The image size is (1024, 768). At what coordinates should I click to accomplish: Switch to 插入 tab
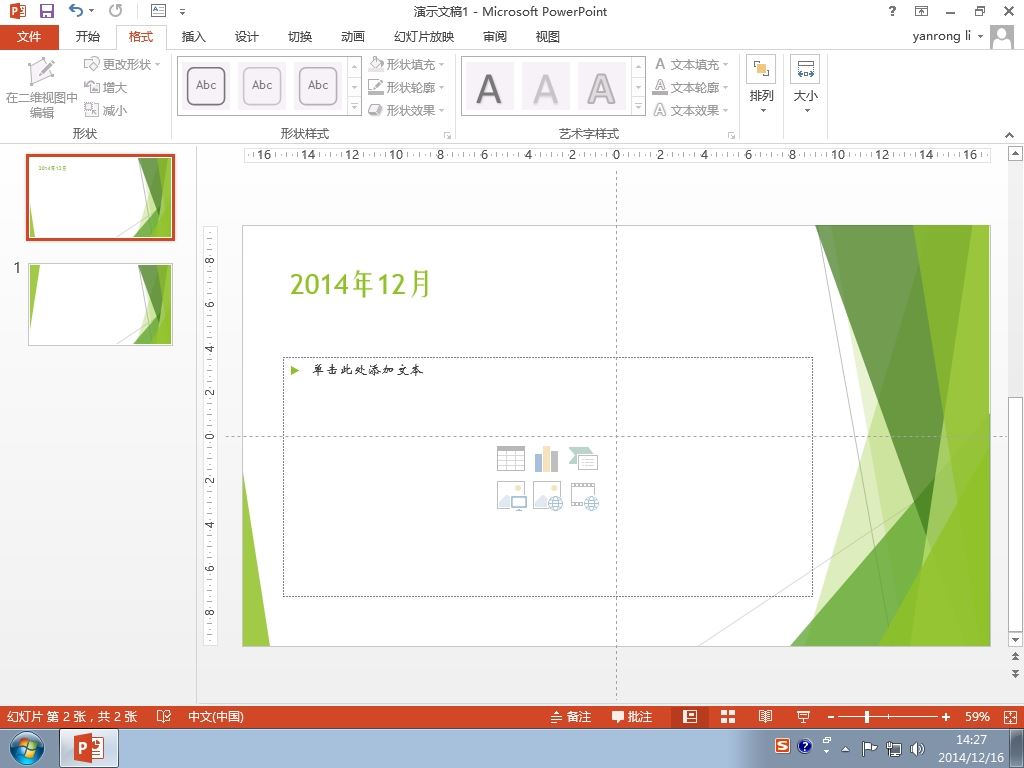[x=193, y=37]
